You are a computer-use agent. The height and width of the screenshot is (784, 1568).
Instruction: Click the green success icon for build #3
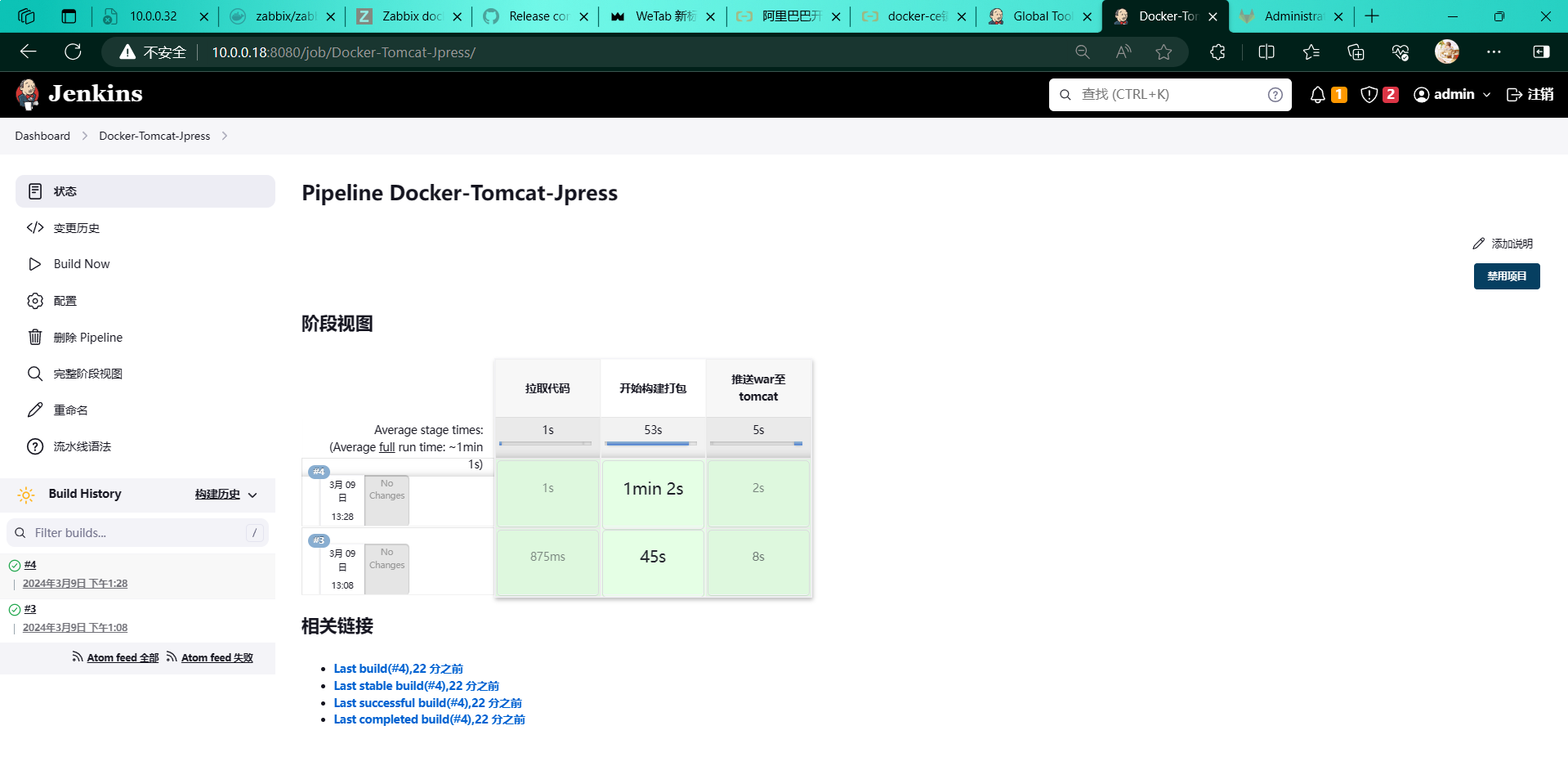[x=15, y=610]
